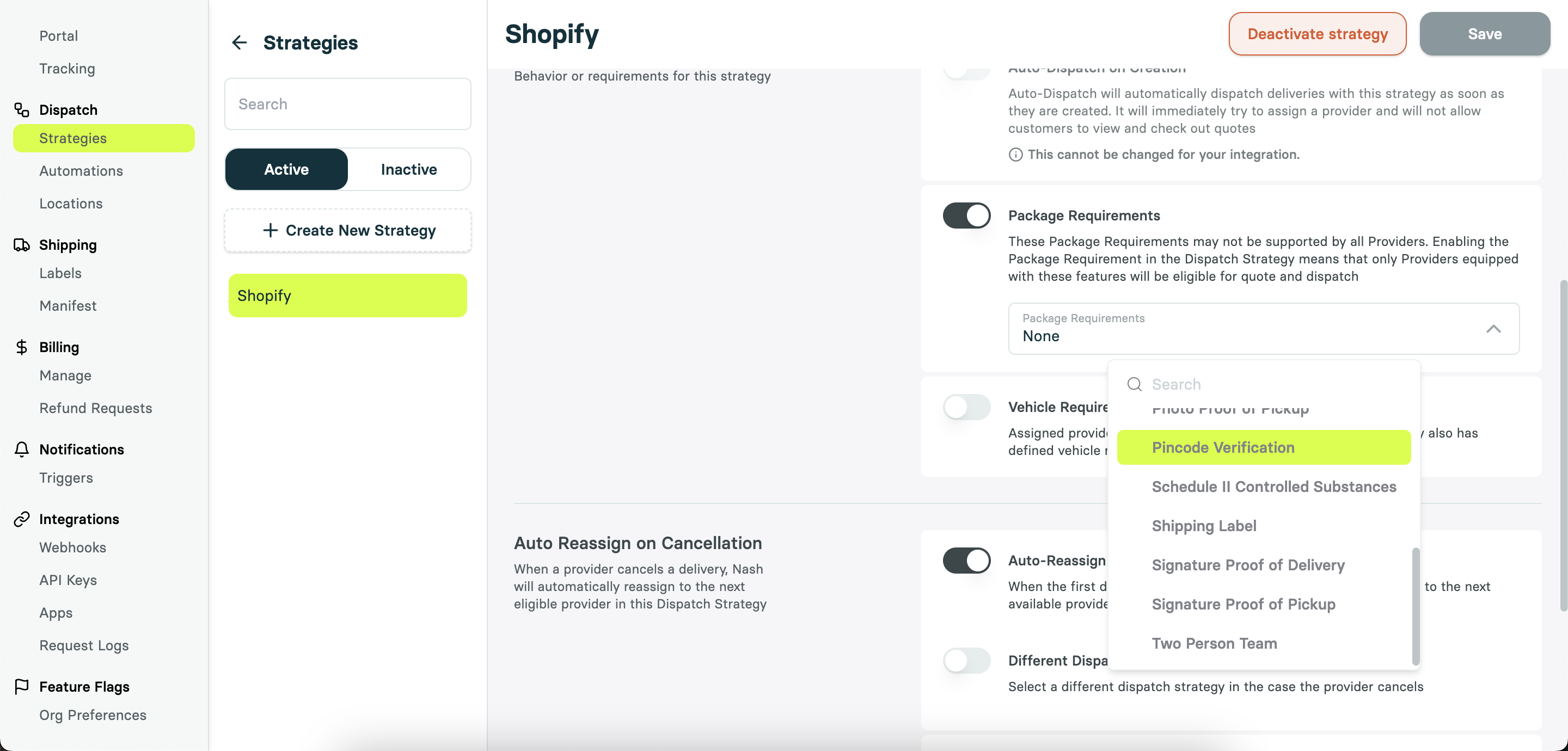Click the Shipping truck icon in sidebar
1568x751 pixels.
click(x=22, y=245)
